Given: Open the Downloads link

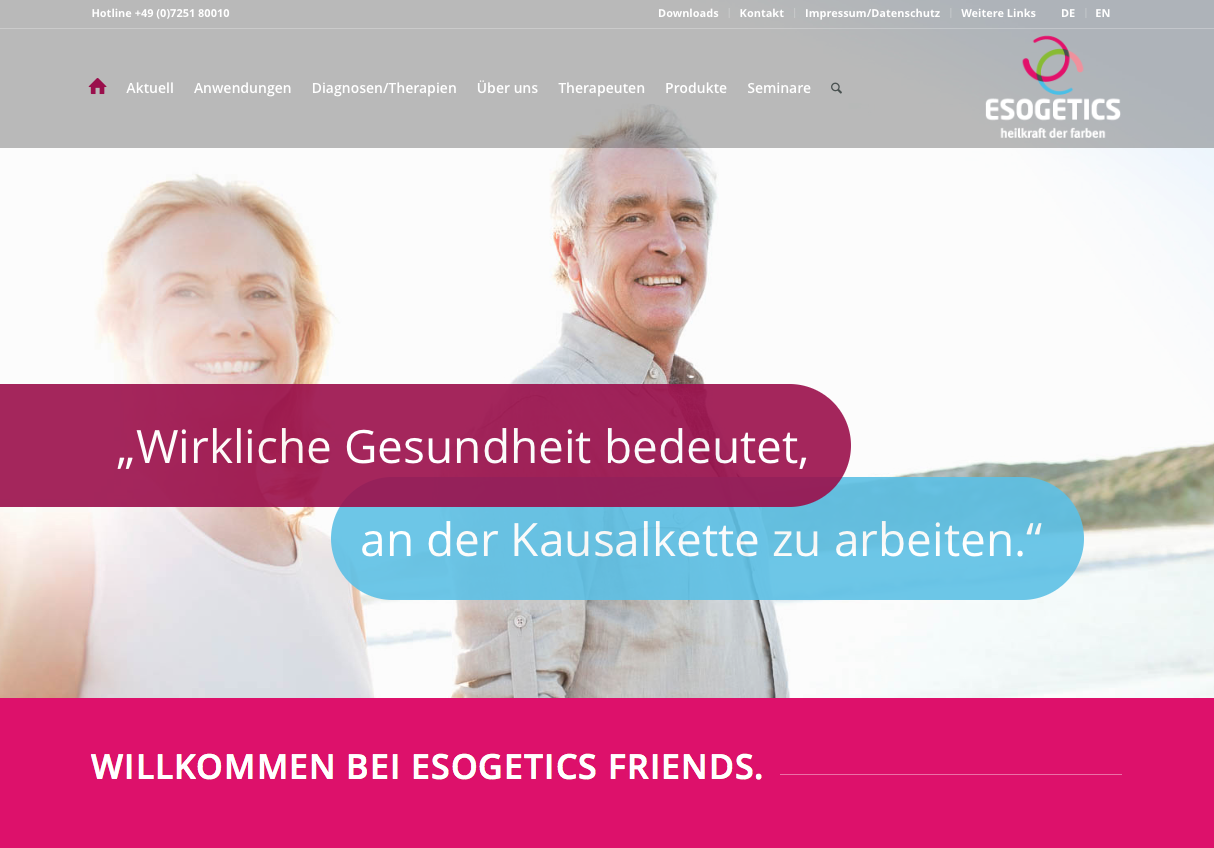Looking at the screenshot, I should tap(688, 13).
